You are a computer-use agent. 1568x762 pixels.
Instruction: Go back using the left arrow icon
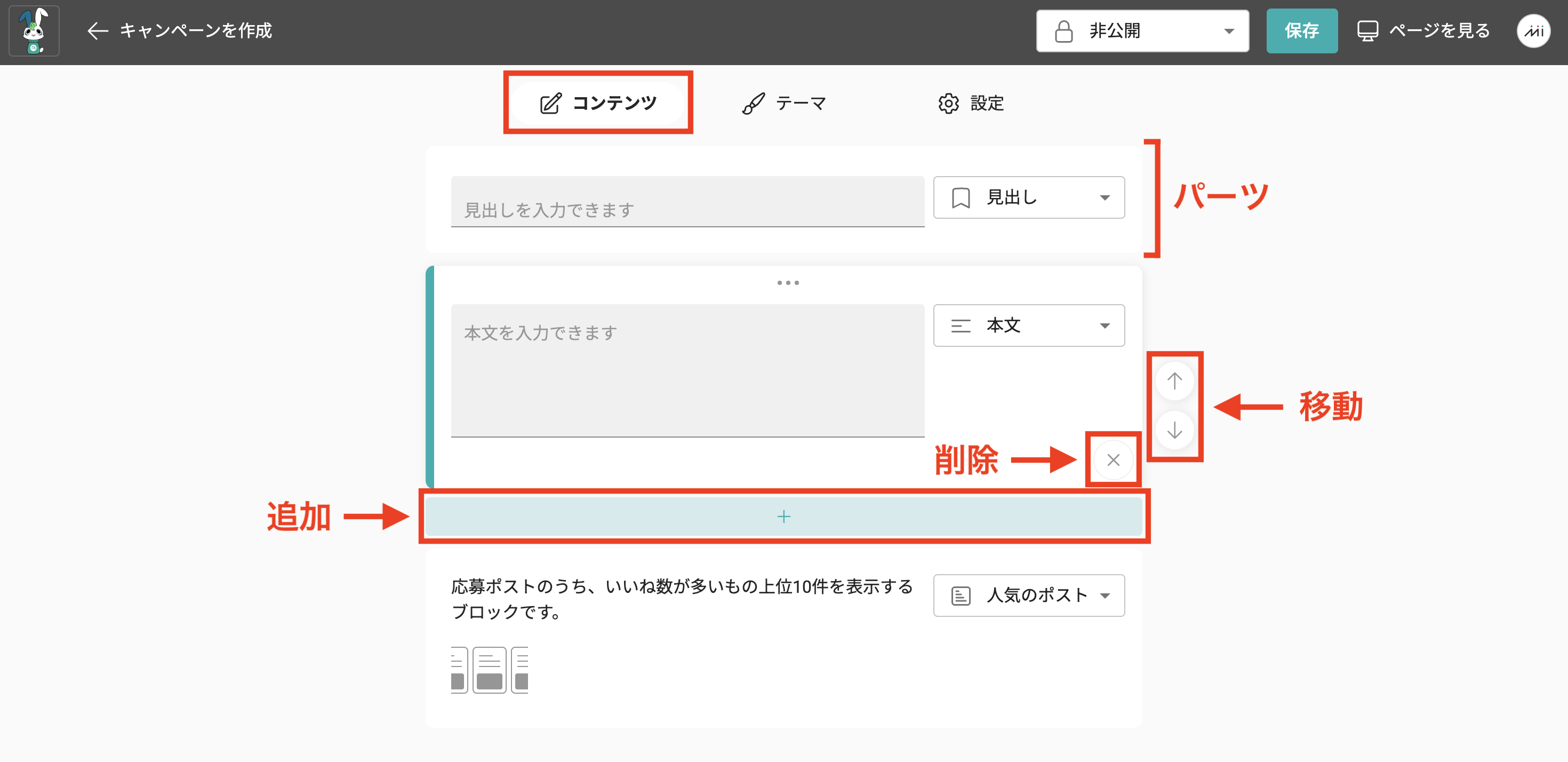click(98, 30)
